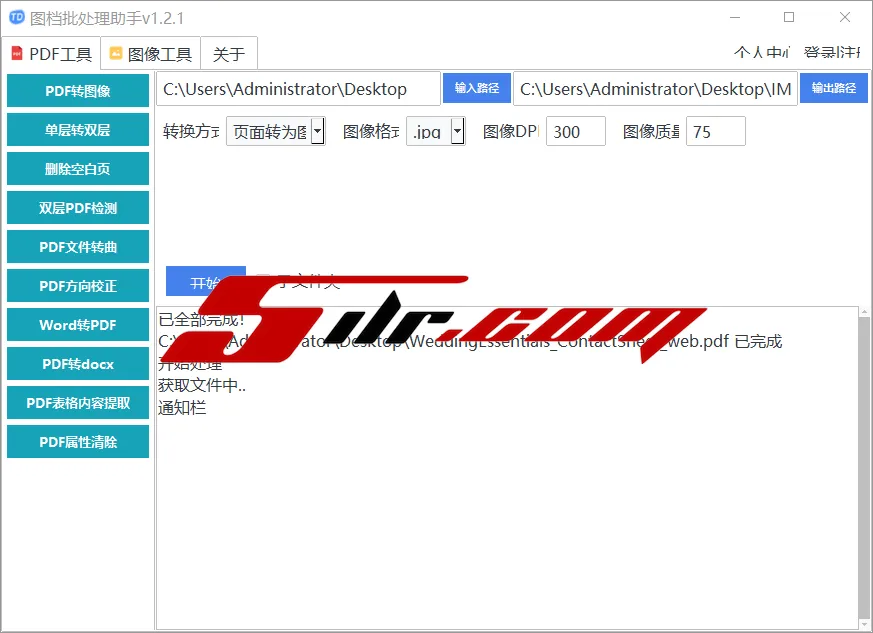Click the red PDF icon on the PDF工具 tab
The image size is (873, 633).
[x=17, y=53]
